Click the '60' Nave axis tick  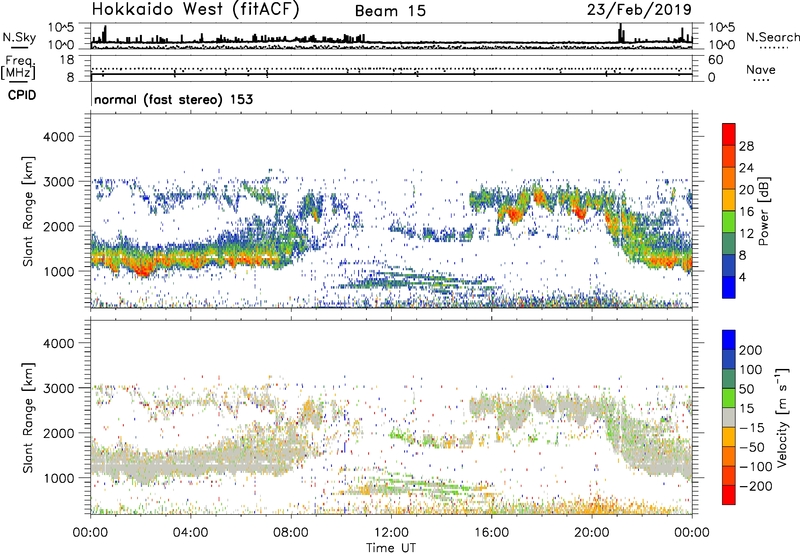click(x=715, y=60)
